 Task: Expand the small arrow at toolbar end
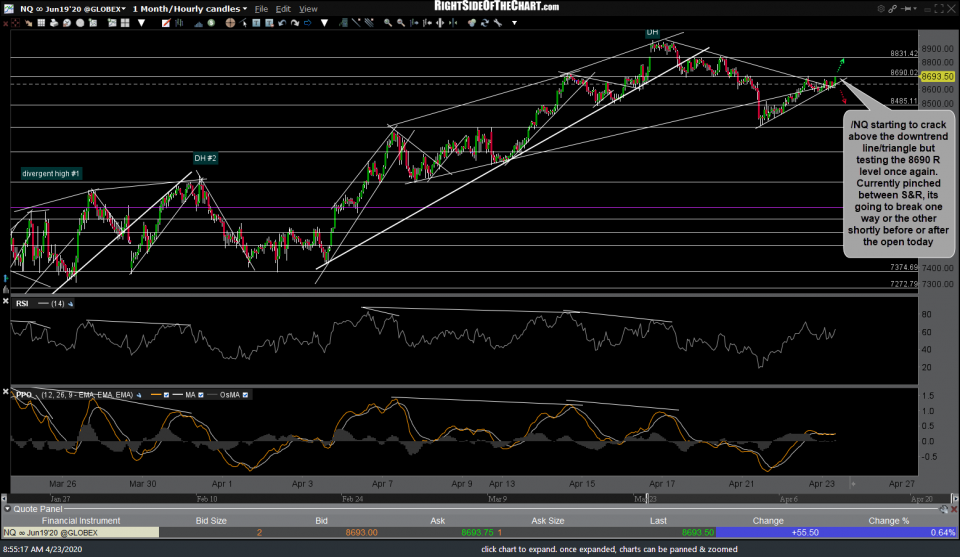514,23
